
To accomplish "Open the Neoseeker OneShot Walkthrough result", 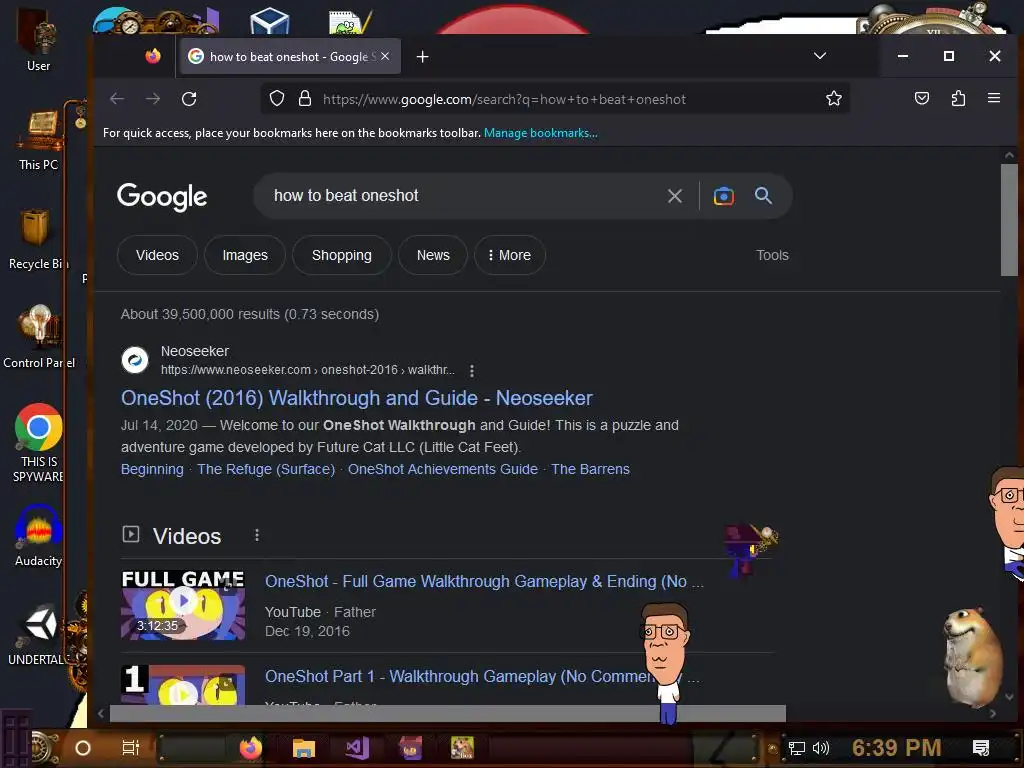I will pyautogui.click(x=357, y=398).
